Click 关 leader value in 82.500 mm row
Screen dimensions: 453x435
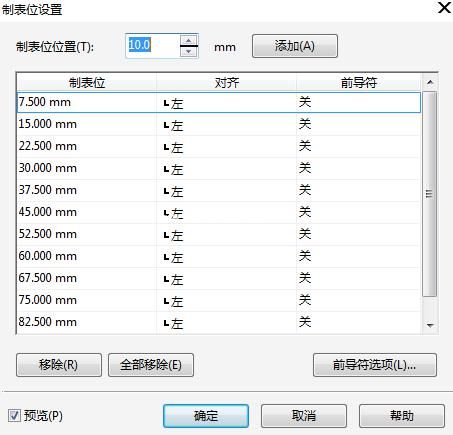(x=305, y=322)
